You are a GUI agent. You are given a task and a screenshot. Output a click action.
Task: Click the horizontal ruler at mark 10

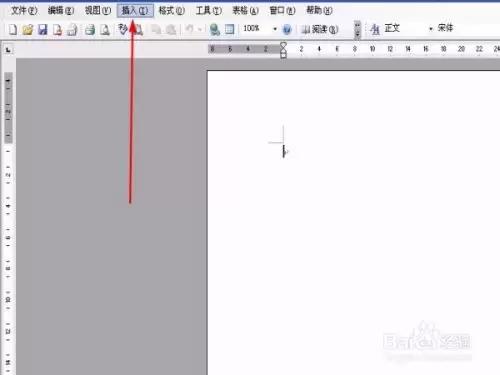pos(372,49)
